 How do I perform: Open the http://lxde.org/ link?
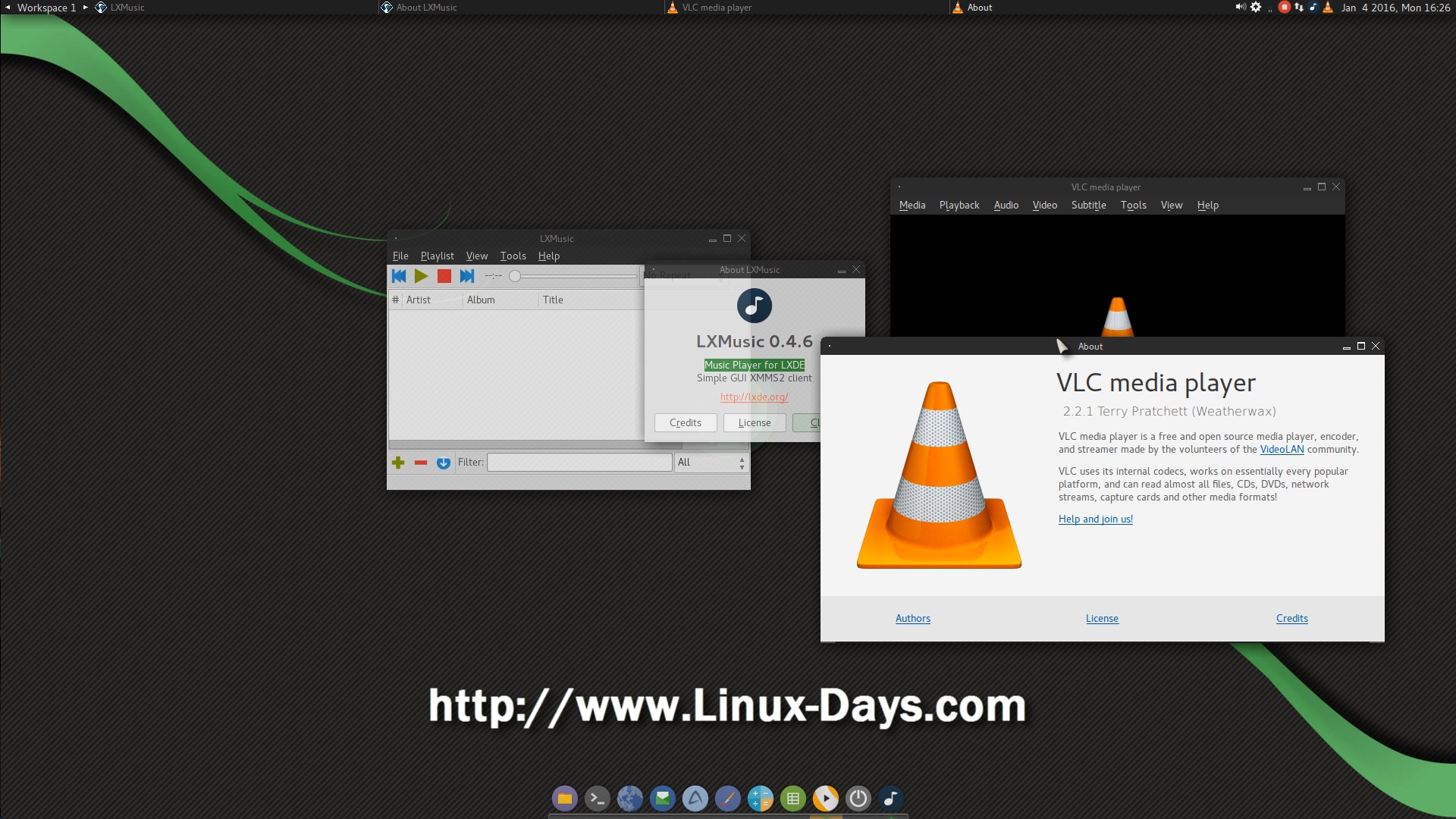(754, 397)
